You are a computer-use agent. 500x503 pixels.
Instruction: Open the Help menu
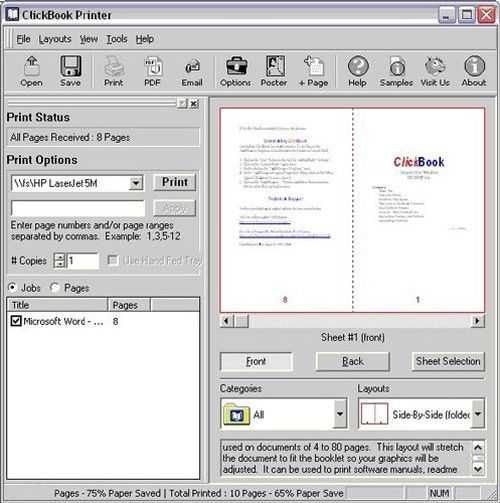145,39
